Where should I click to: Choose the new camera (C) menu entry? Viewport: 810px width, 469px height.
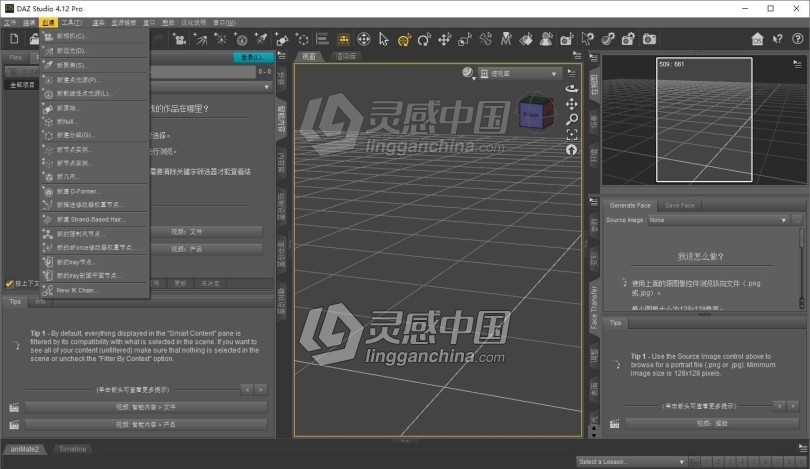[96, 36]
